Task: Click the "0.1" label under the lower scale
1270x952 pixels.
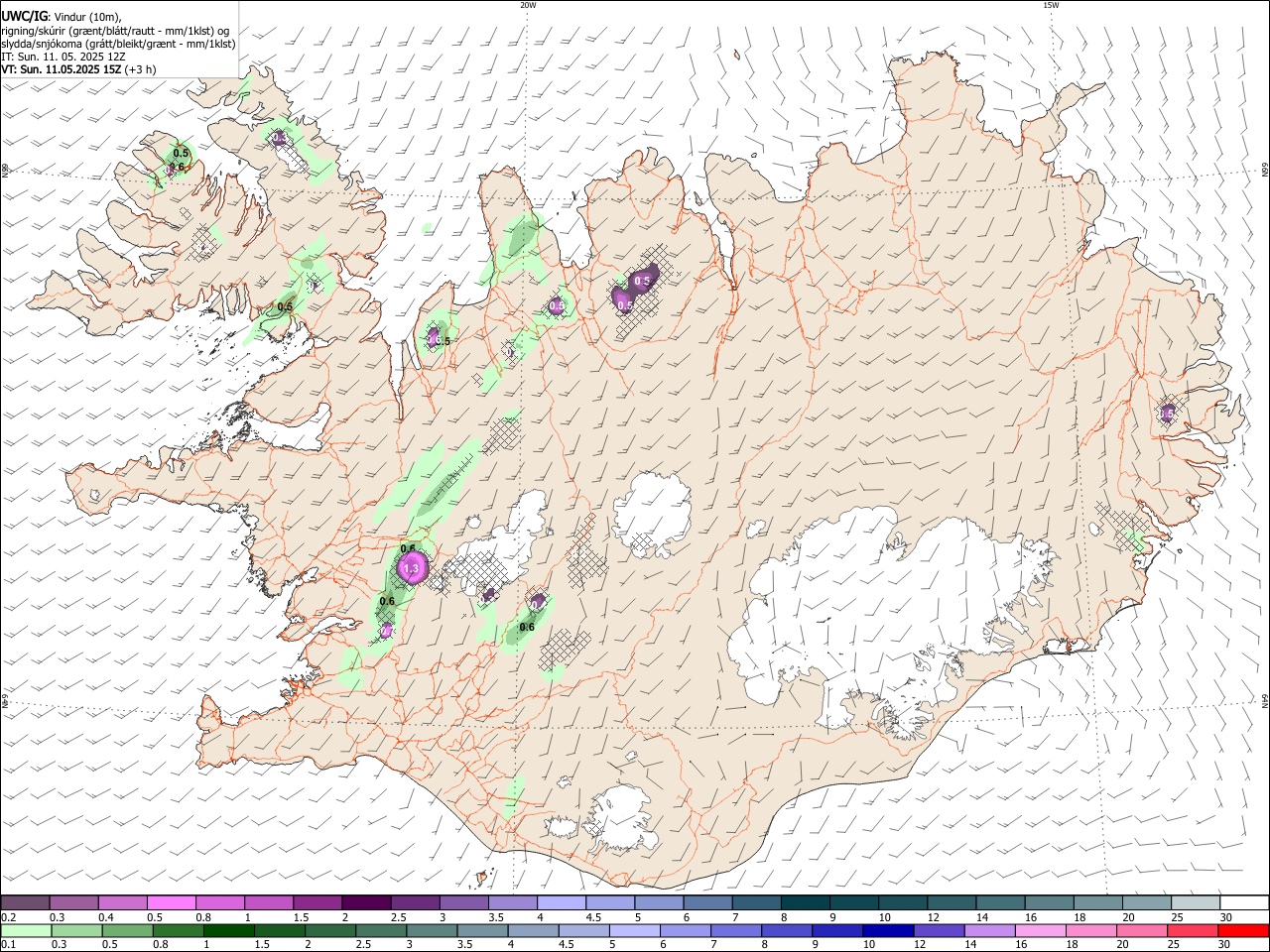Action: click(x=9, y=945)
